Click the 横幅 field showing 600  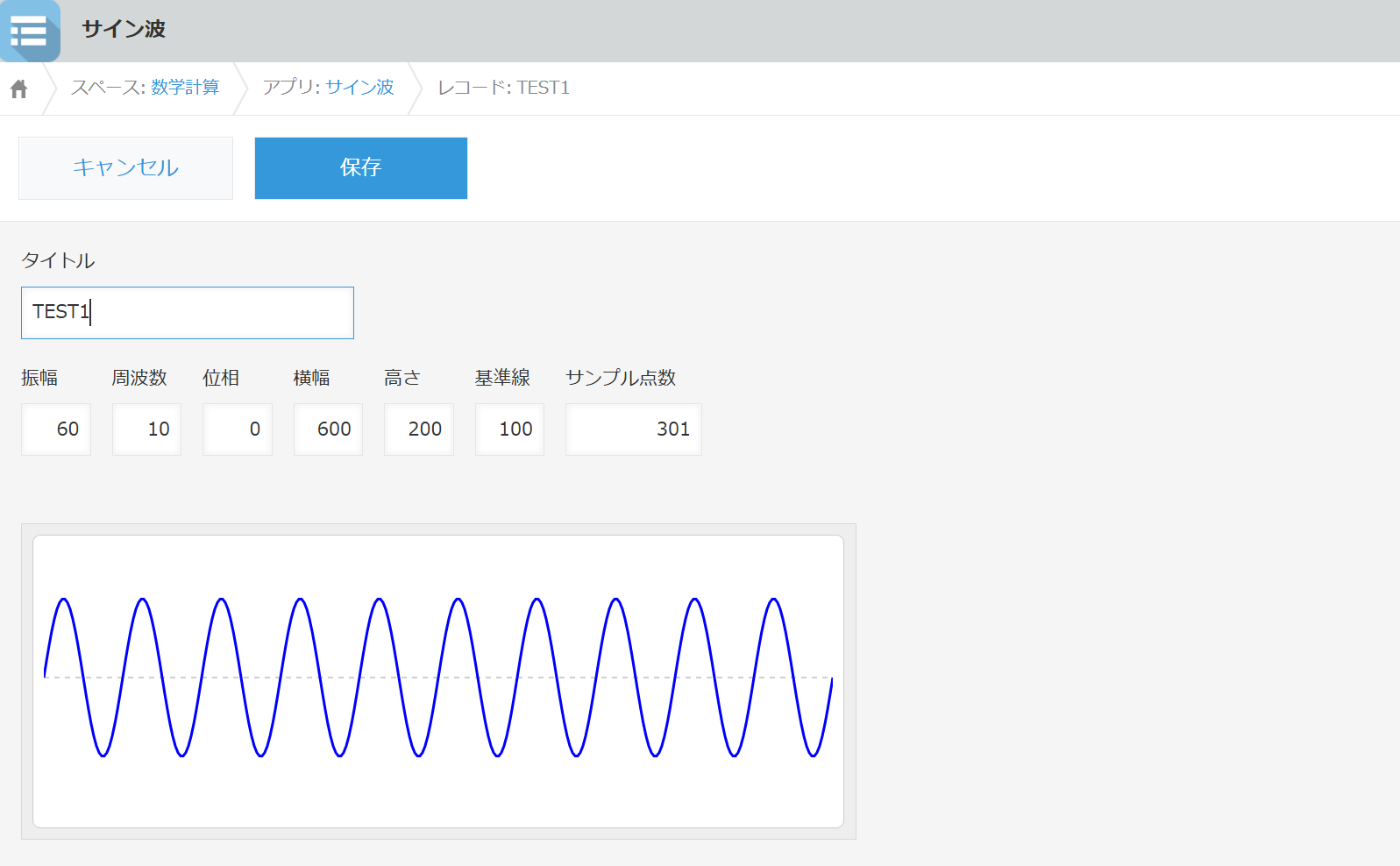[x=328, y=429]
